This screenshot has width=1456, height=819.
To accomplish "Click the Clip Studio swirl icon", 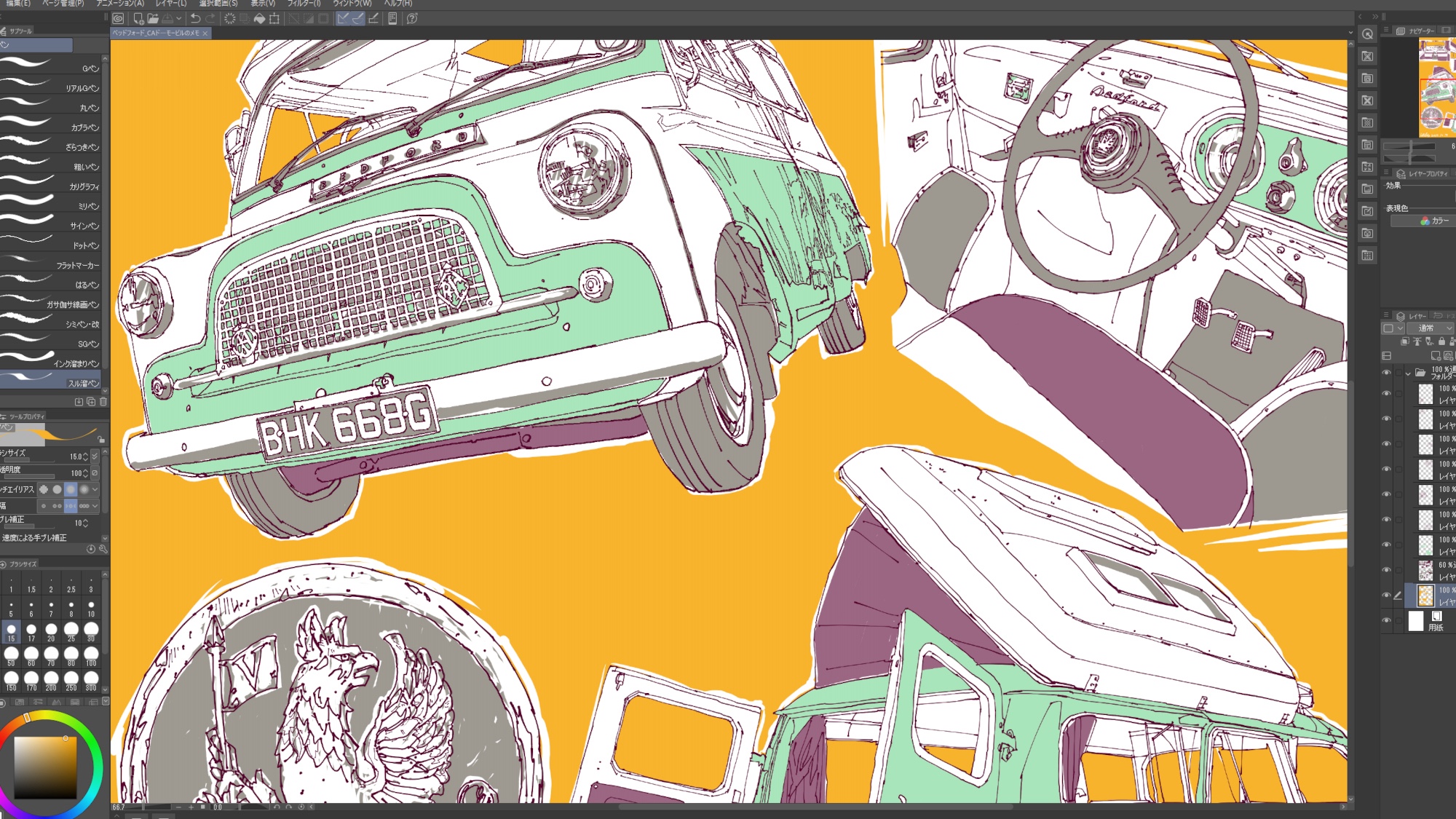I will 118,19.
